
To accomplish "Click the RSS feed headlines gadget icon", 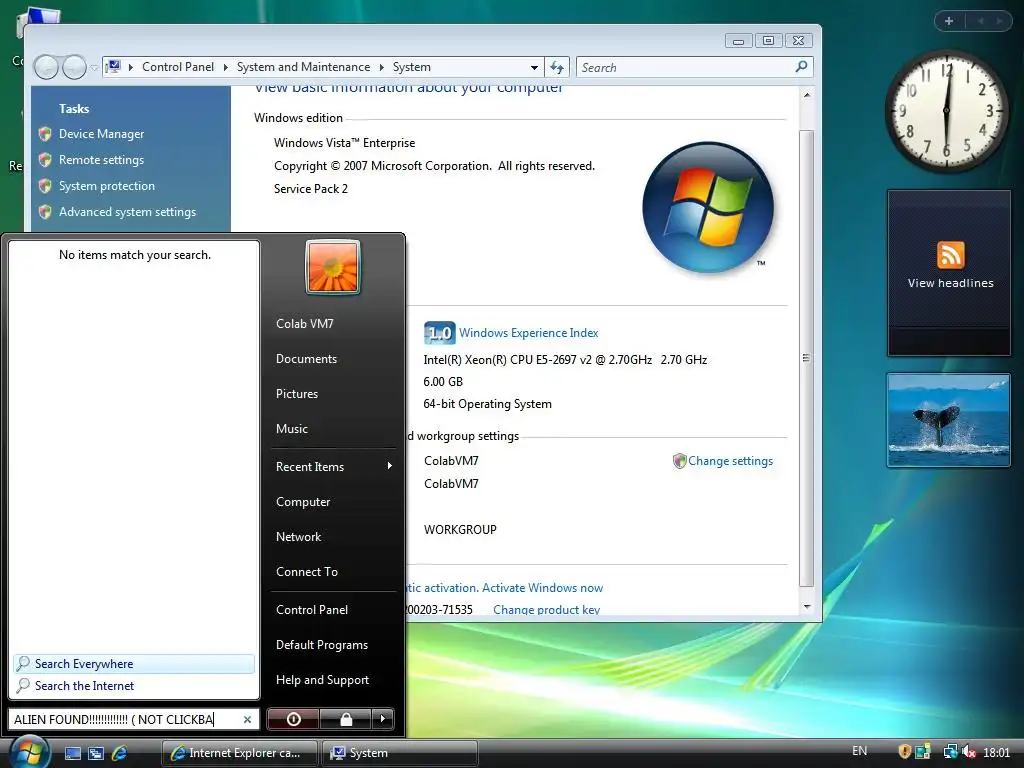I will [950, 255].
